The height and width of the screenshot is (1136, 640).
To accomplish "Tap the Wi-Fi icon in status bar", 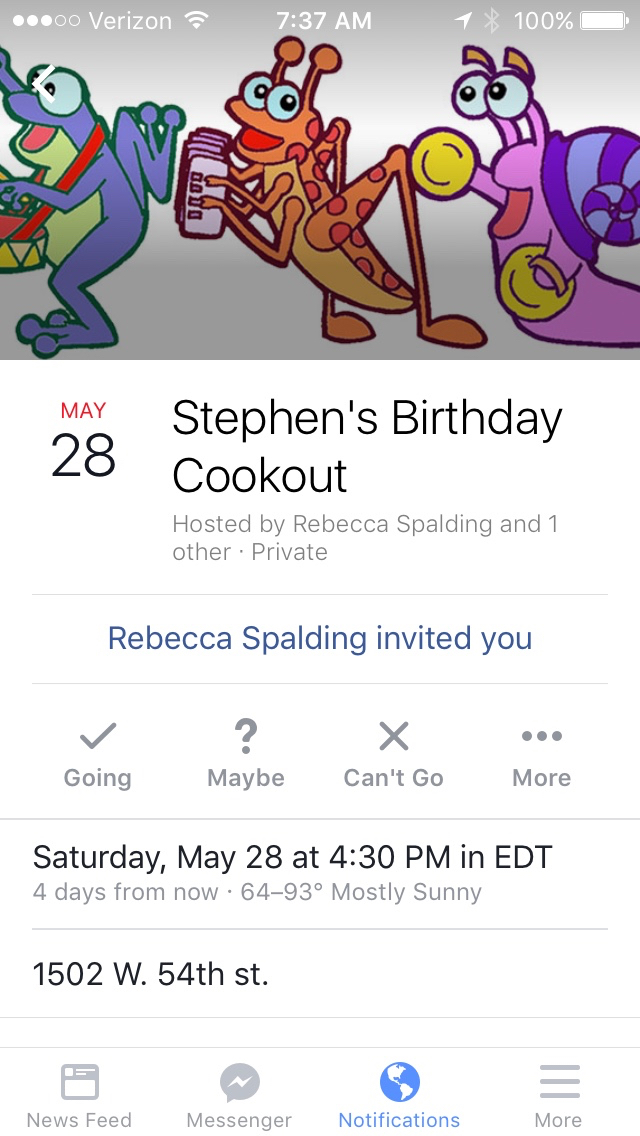I will pyautogui.click(x=196, y=20).
